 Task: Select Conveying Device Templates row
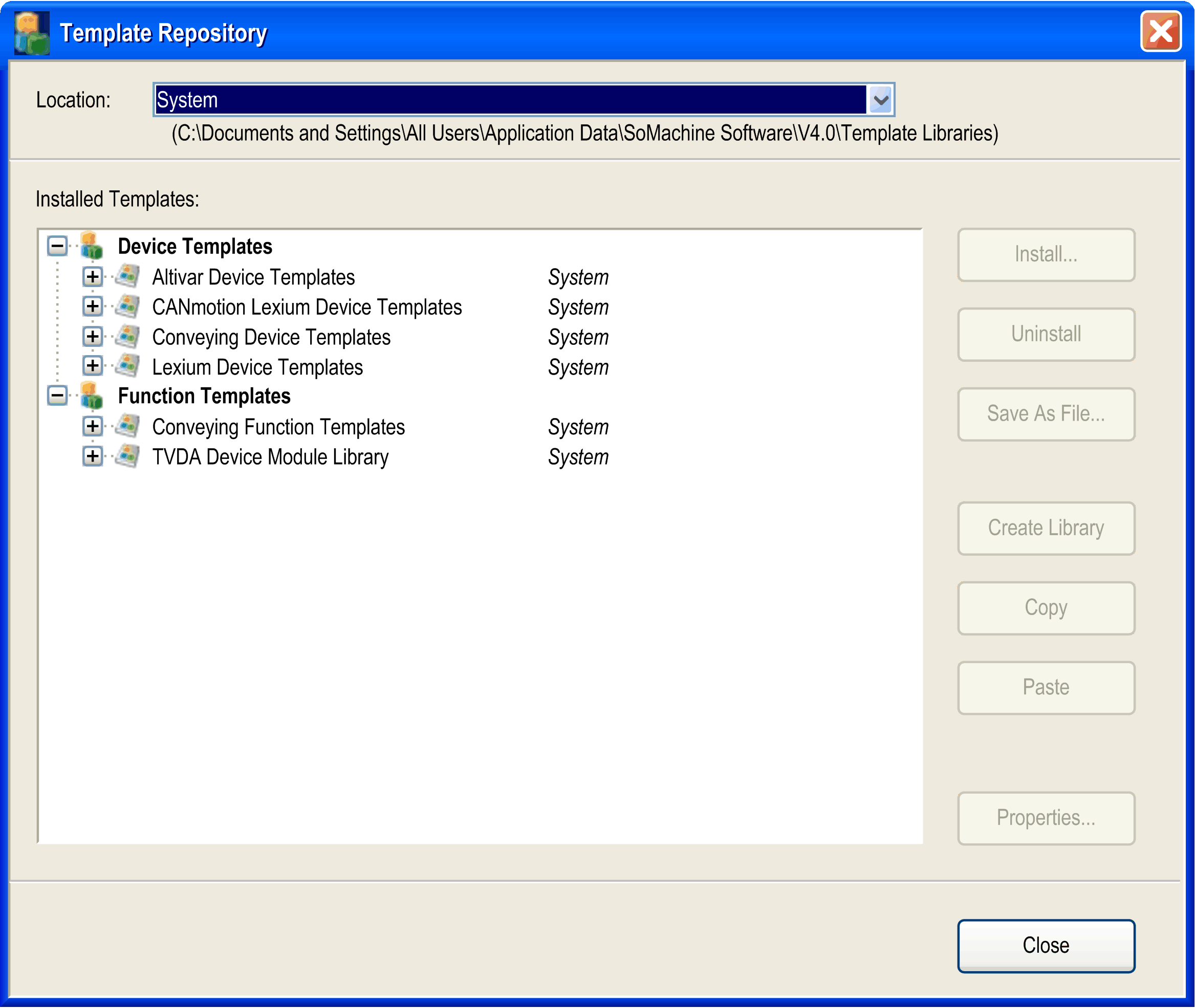tap(271, 337)
